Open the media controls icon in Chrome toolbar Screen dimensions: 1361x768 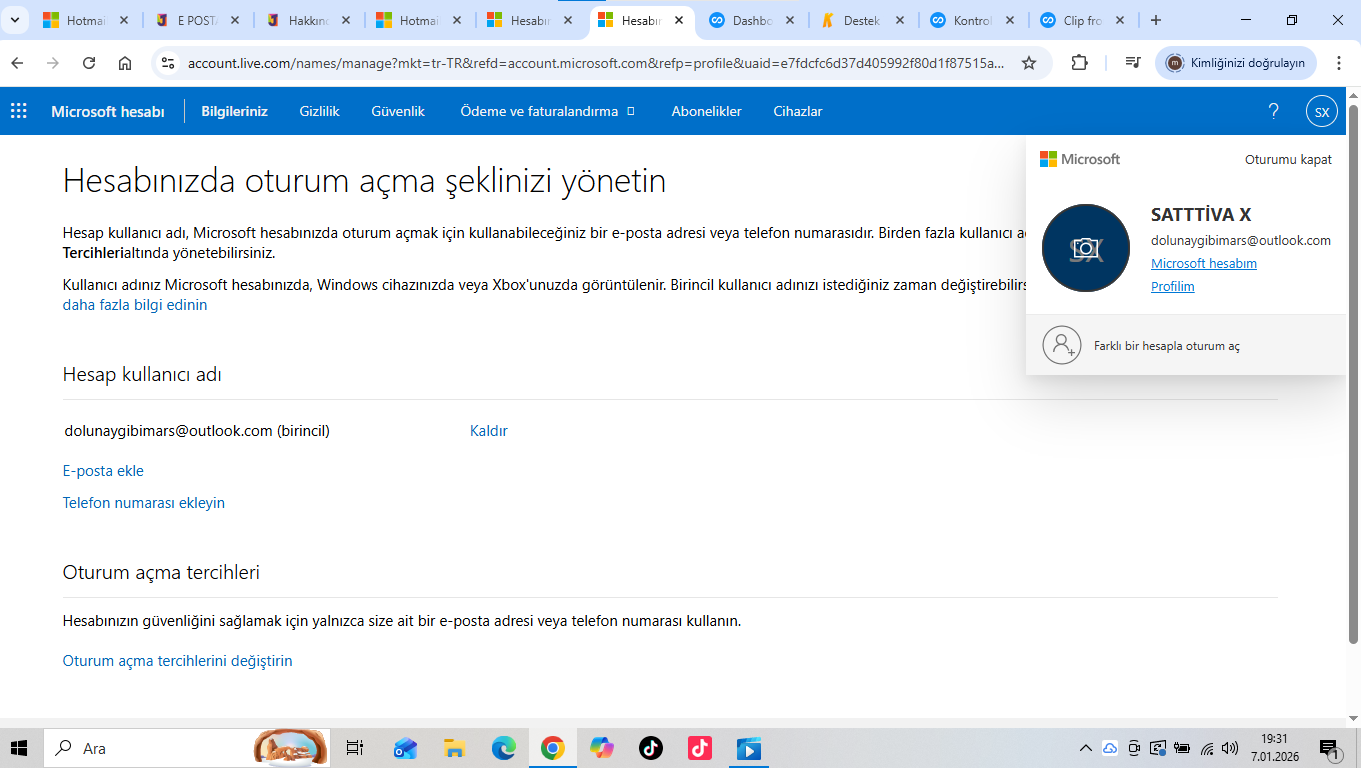[1132, 63]
